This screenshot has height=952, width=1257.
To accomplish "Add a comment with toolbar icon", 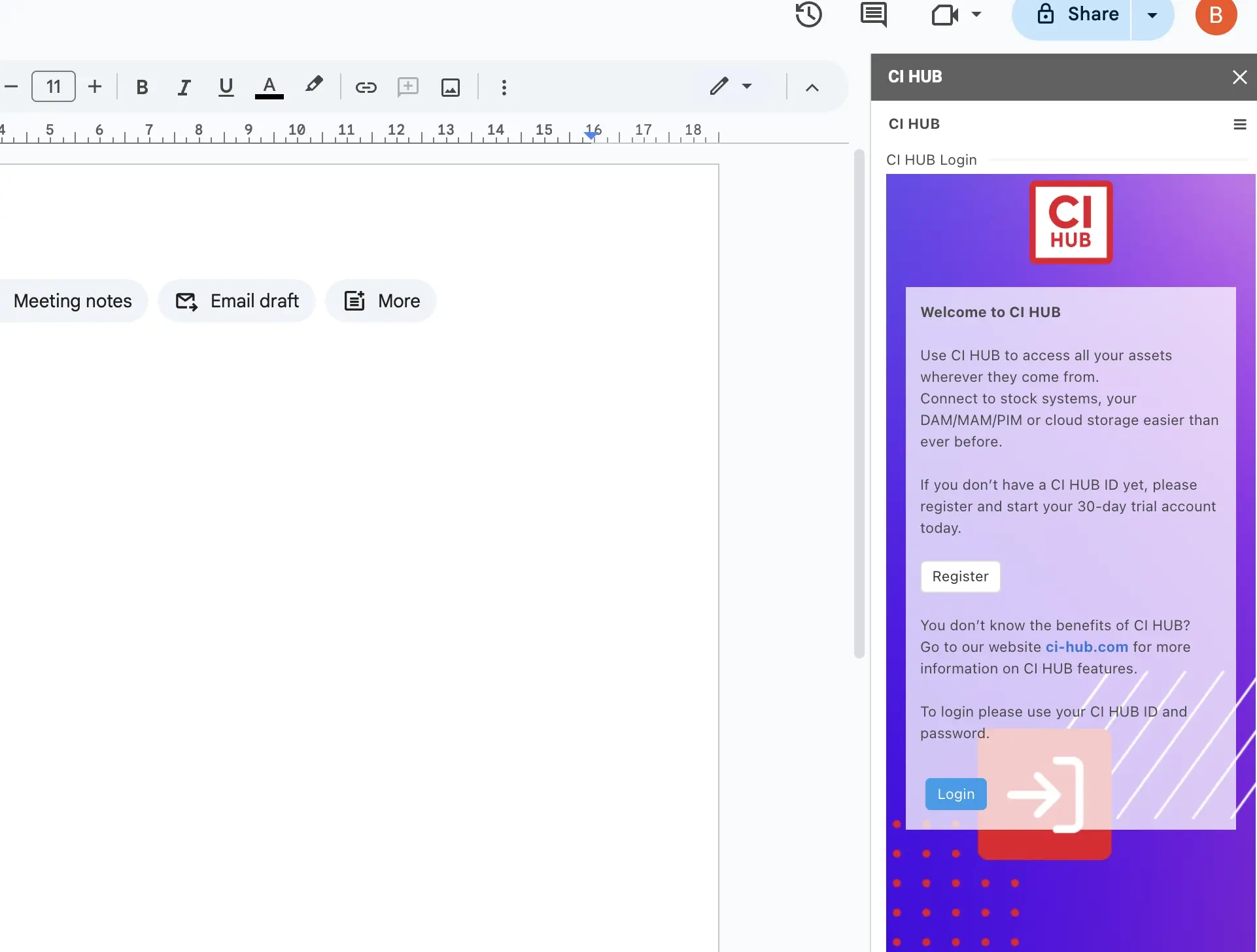I will pyautogui.click(x=408, y=87).
